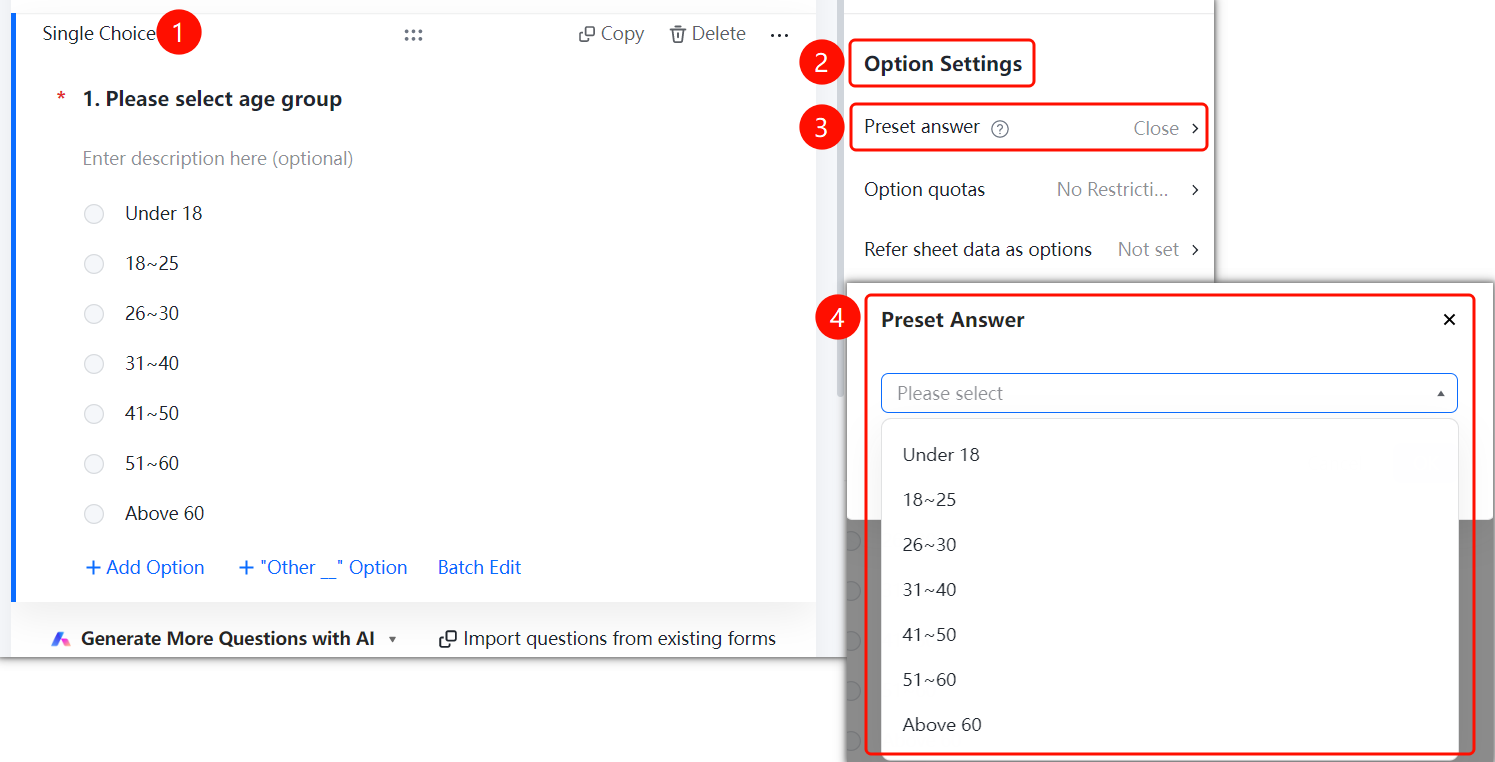Screen dimensions: 1495x762
Task: Click the Under 18 option text
Action: (x=164, y=214)
